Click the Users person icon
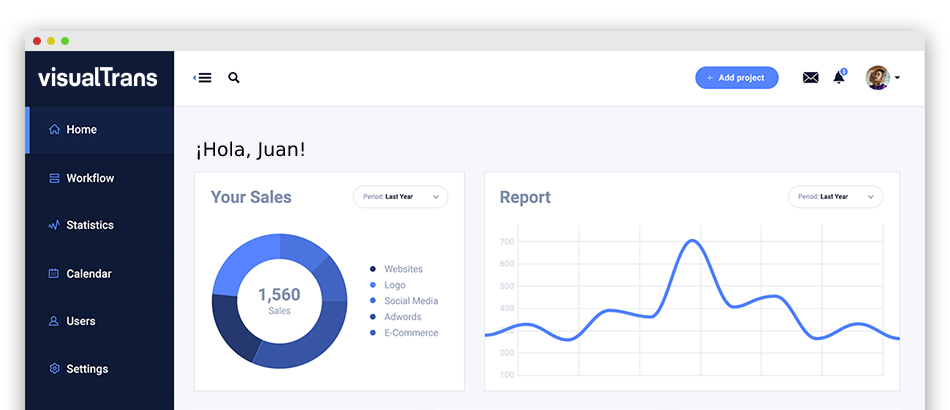The image size is (950, 410). click(54, 322)
